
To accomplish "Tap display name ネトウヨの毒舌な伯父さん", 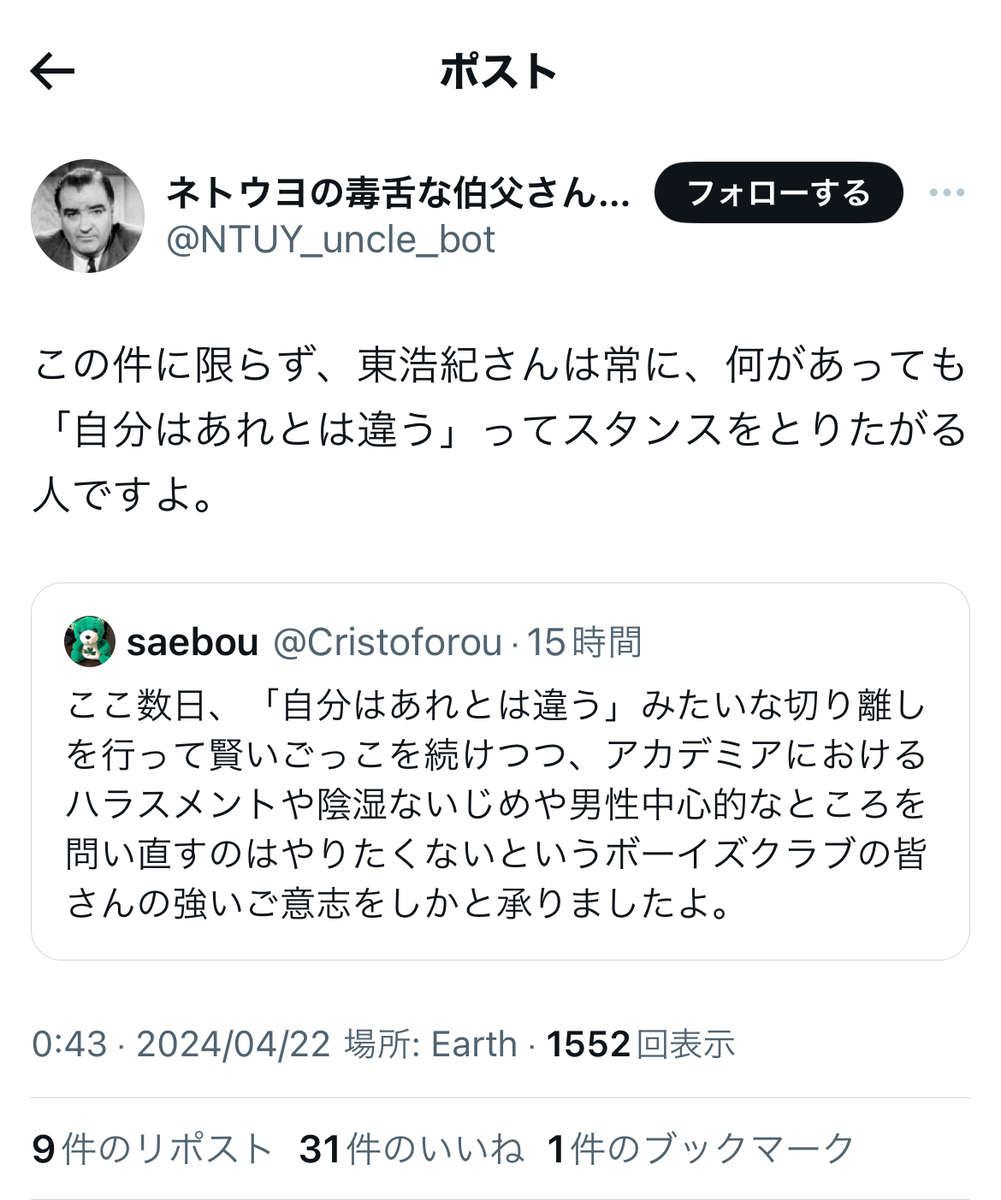I will click(397, 192).
